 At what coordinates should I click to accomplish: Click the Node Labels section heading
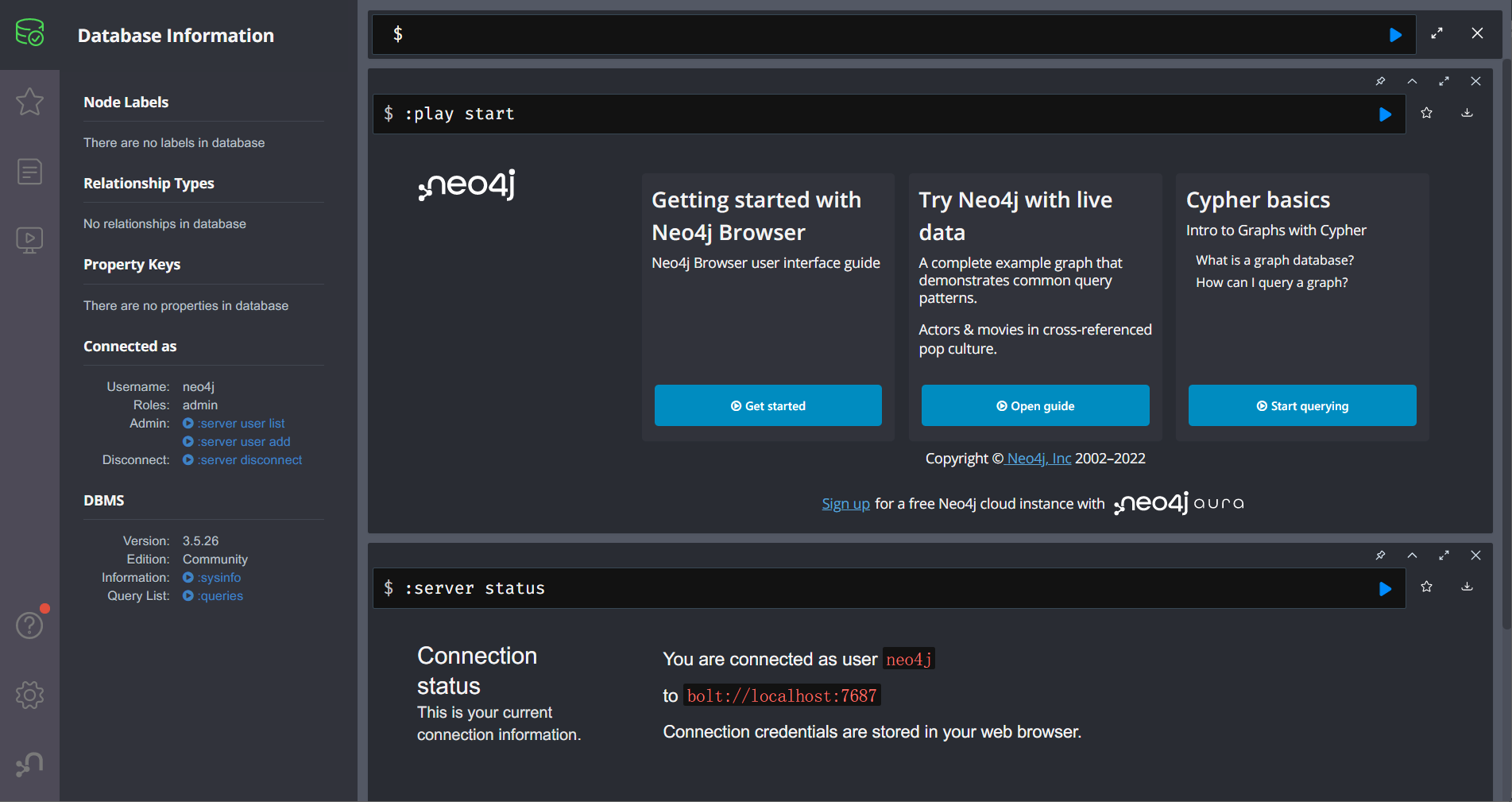click(126, 103)
